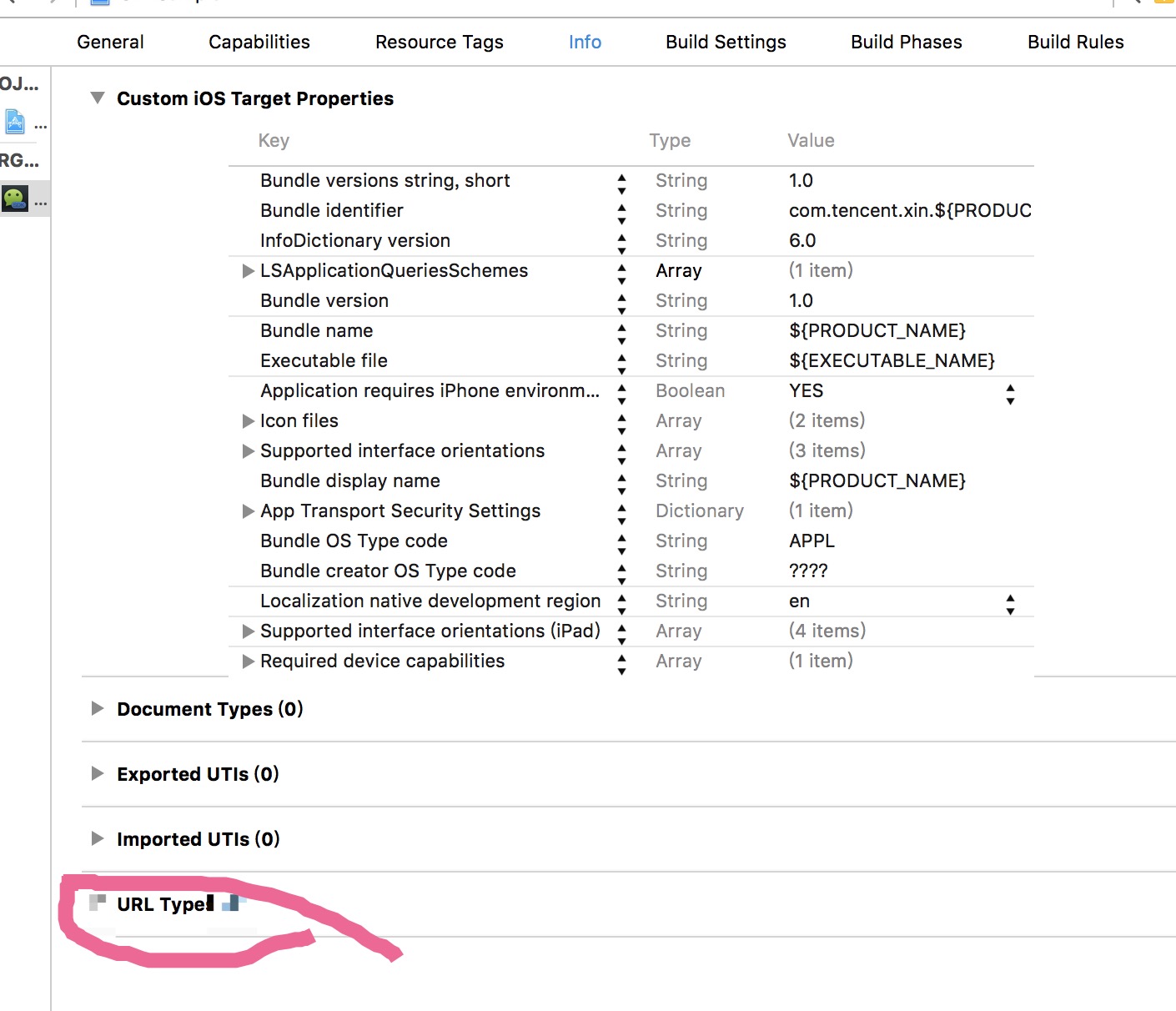Click key stepper for Bundle version row
The width and height of the screenshot is (1176, 1011).
point(621,304)
